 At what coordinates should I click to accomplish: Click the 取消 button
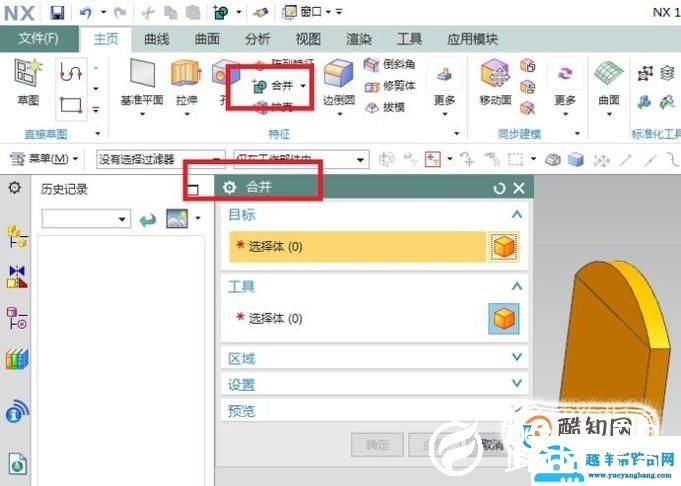click(492, 444)
